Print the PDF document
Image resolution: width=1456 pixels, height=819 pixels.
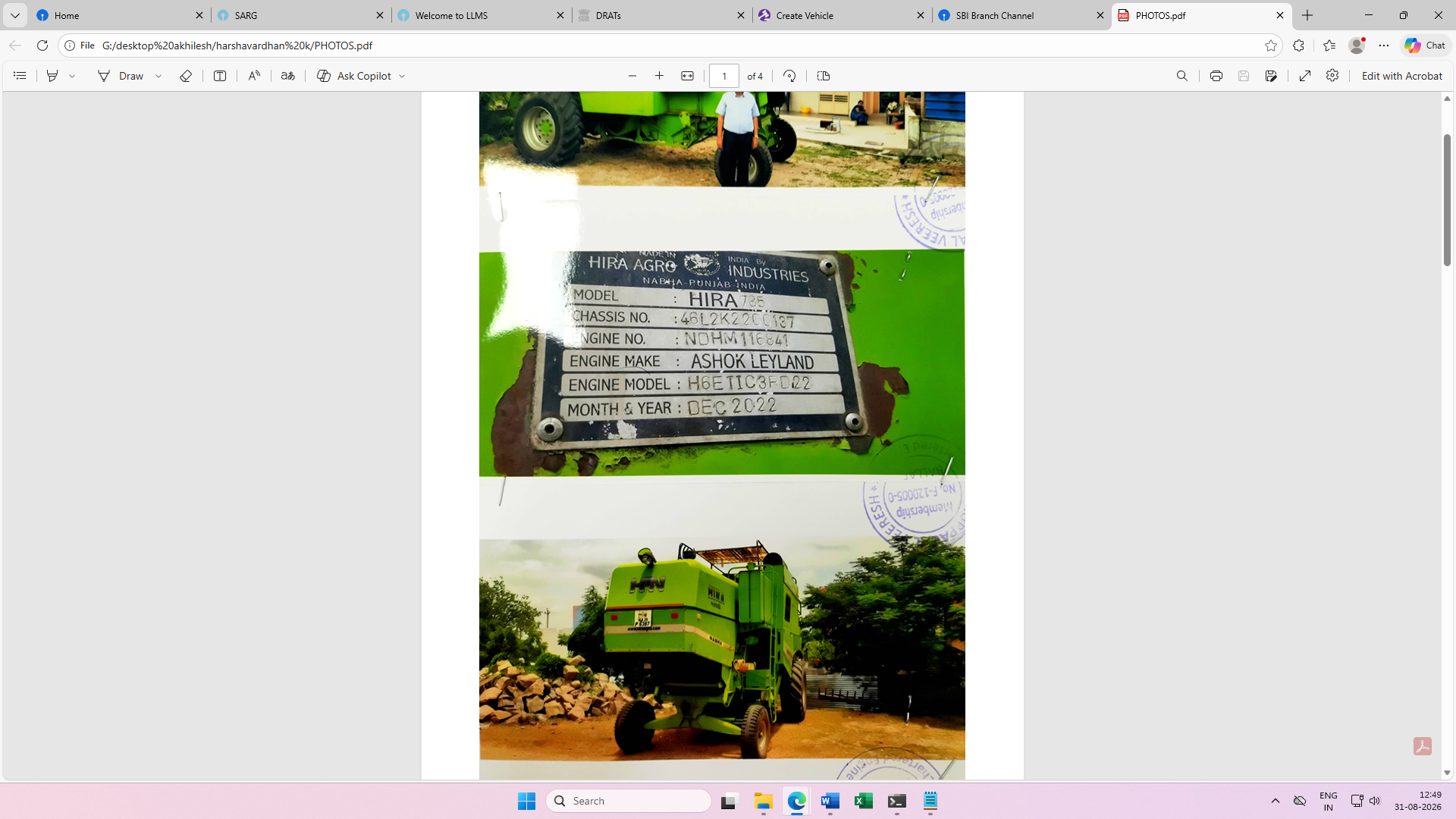(1216, 76)
